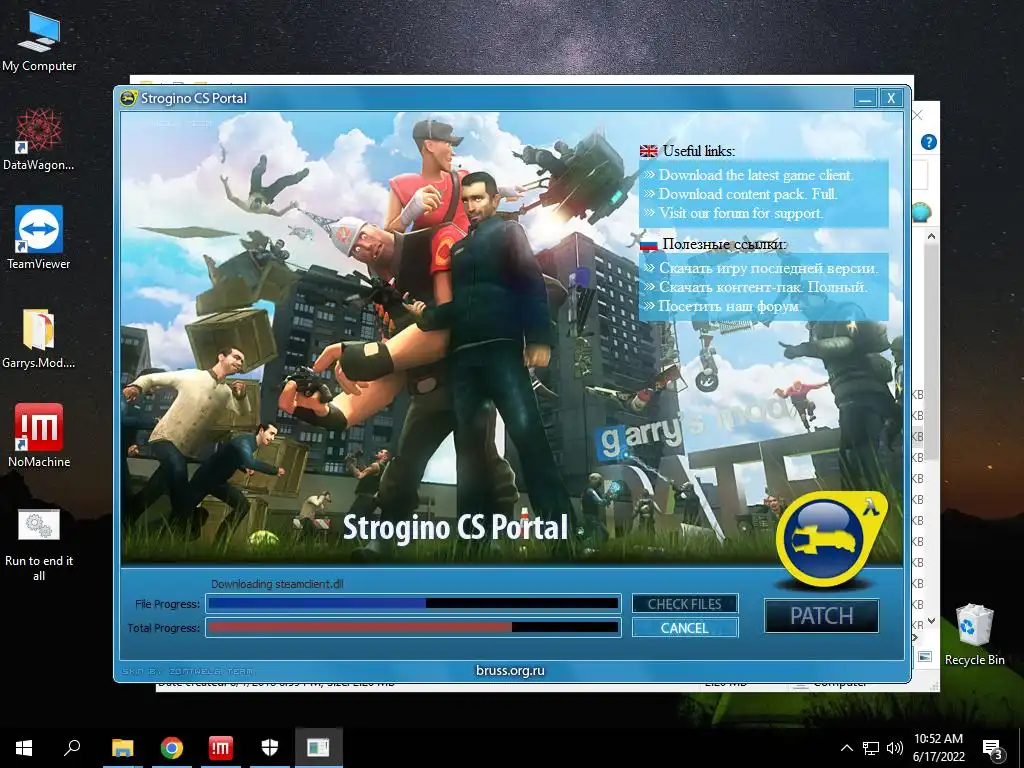The image size is (1024, 768).
Task: Cancel the current download
Action: pos(684,628)
